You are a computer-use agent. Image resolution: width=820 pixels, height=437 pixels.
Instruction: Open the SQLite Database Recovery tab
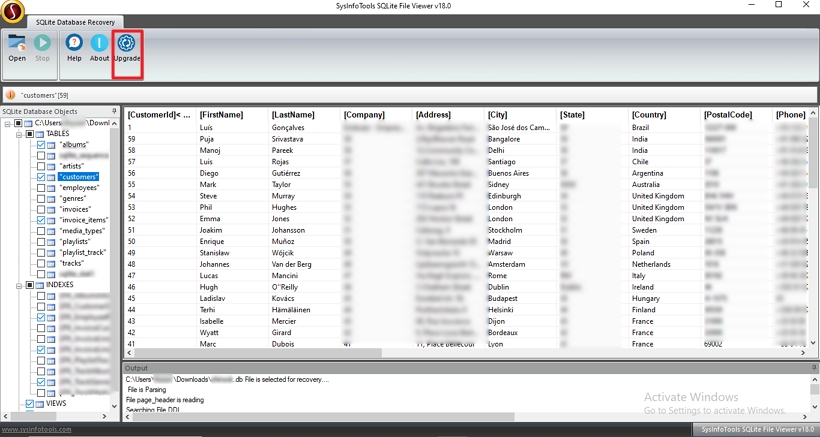click(x=75, y=22)
